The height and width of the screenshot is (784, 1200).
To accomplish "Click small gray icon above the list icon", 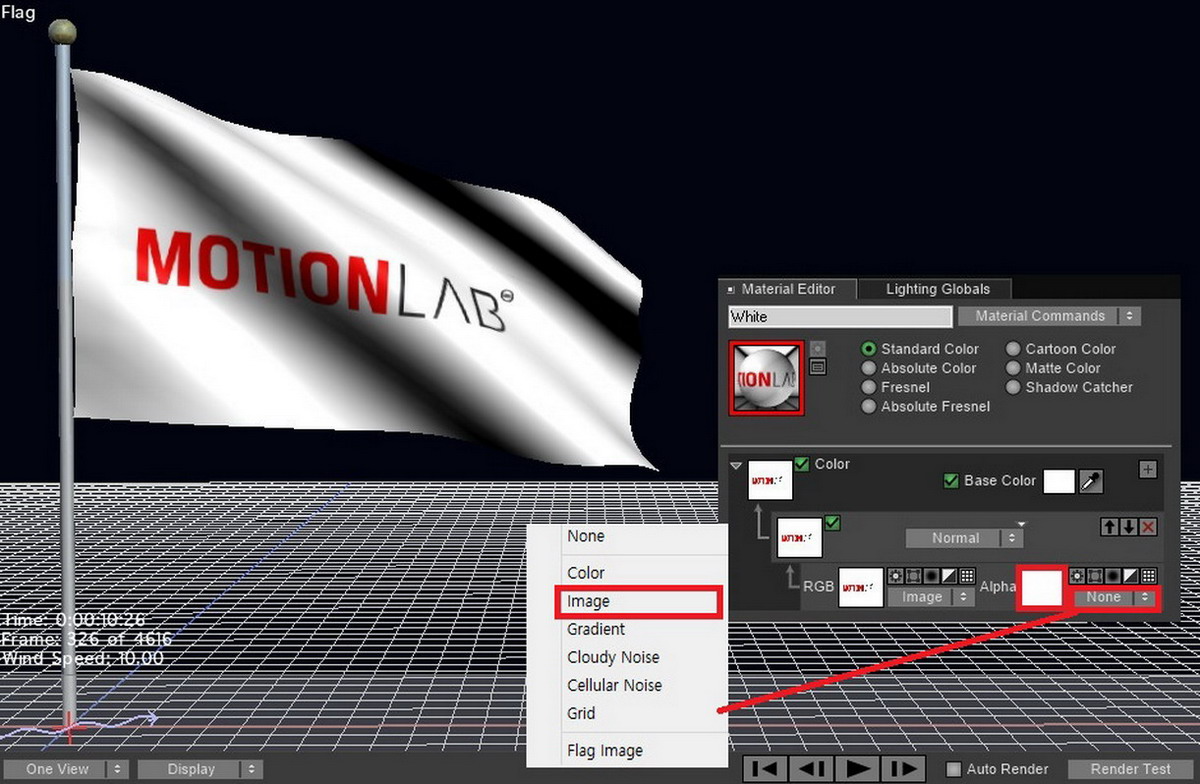I will coord(818,348).
